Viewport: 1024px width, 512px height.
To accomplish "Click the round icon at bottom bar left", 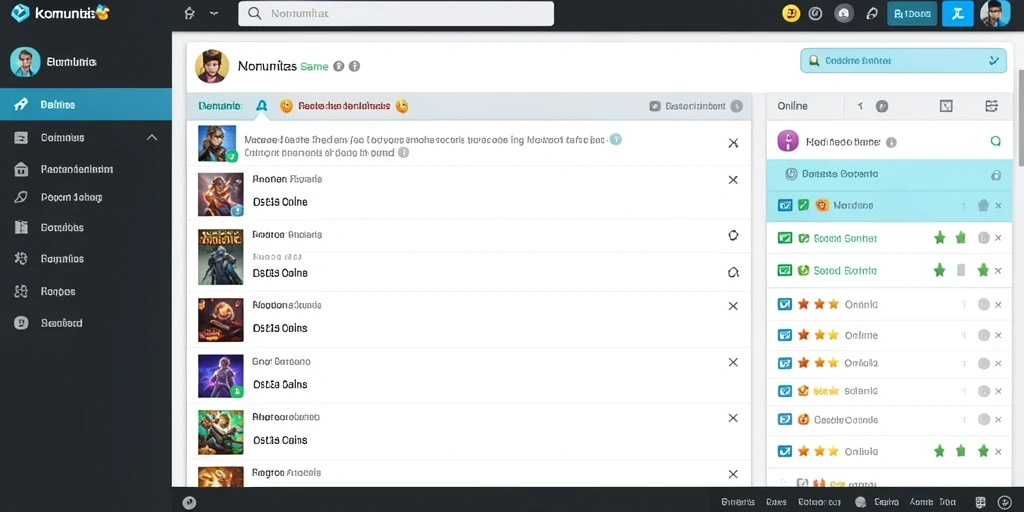I will (189, 502).
